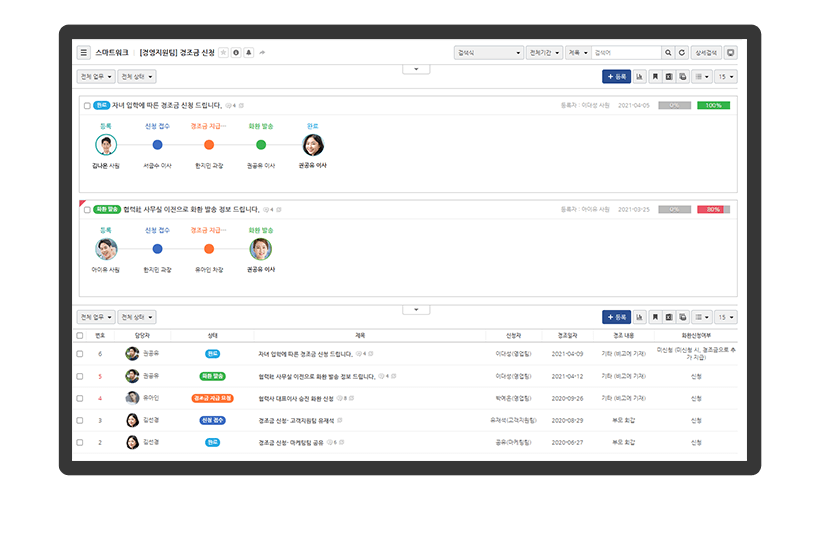Select checkbox for table row number 3
The image size is (820, 540).
[x=79, y=420]
